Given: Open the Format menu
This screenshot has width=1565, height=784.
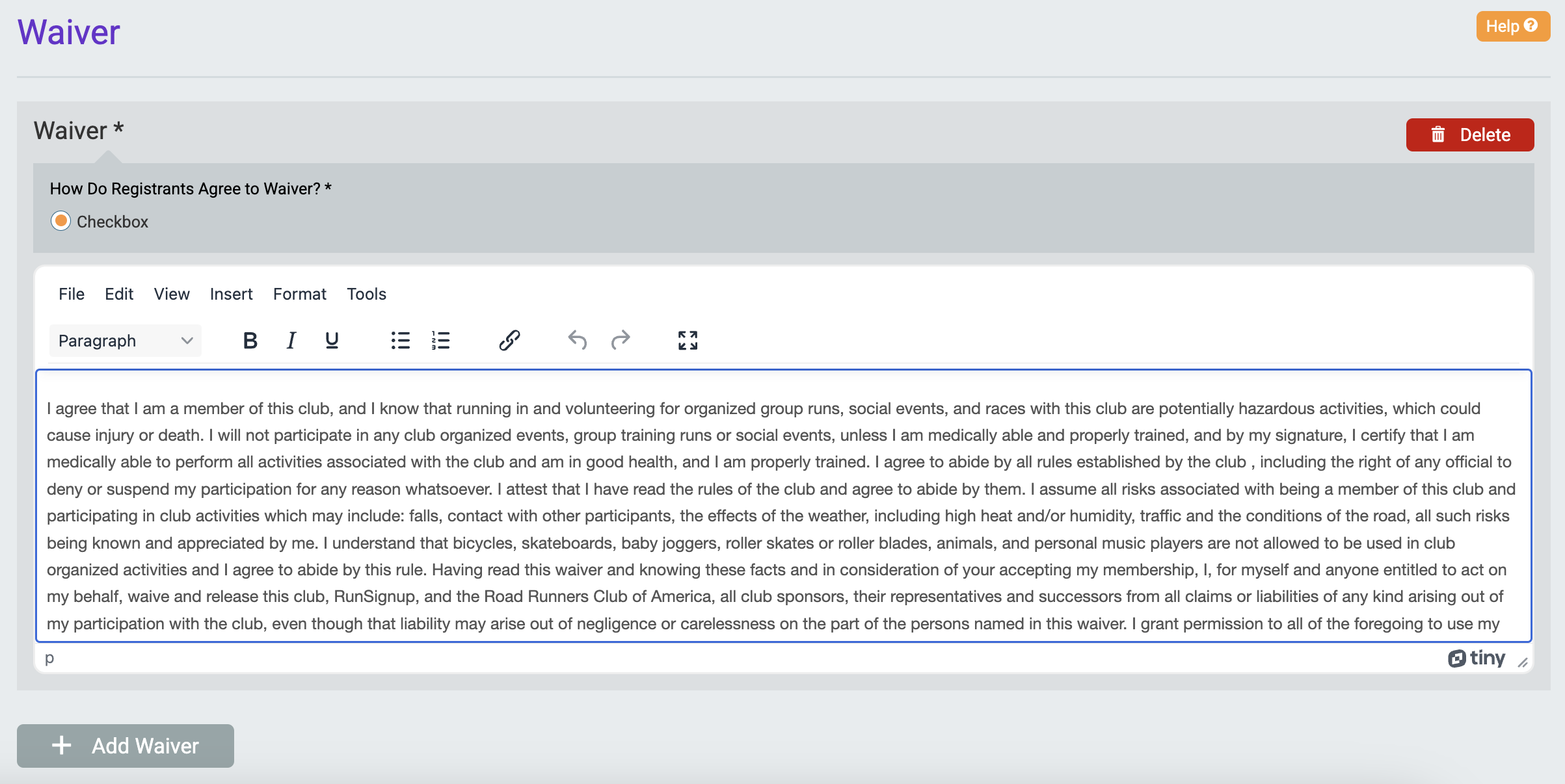Looking at the screenshot, I should tap(299, 294).
